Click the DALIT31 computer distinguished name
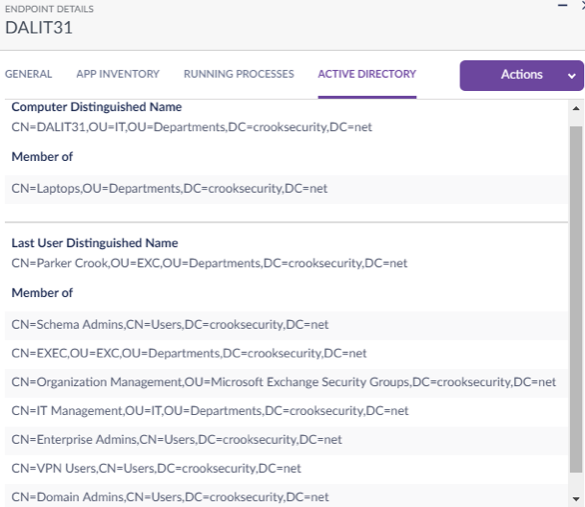 [192, 127]
